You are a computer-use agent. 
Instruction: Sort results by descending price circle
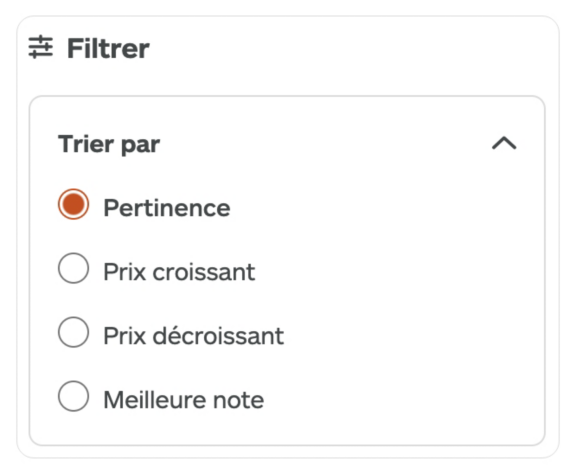(73, 332)
